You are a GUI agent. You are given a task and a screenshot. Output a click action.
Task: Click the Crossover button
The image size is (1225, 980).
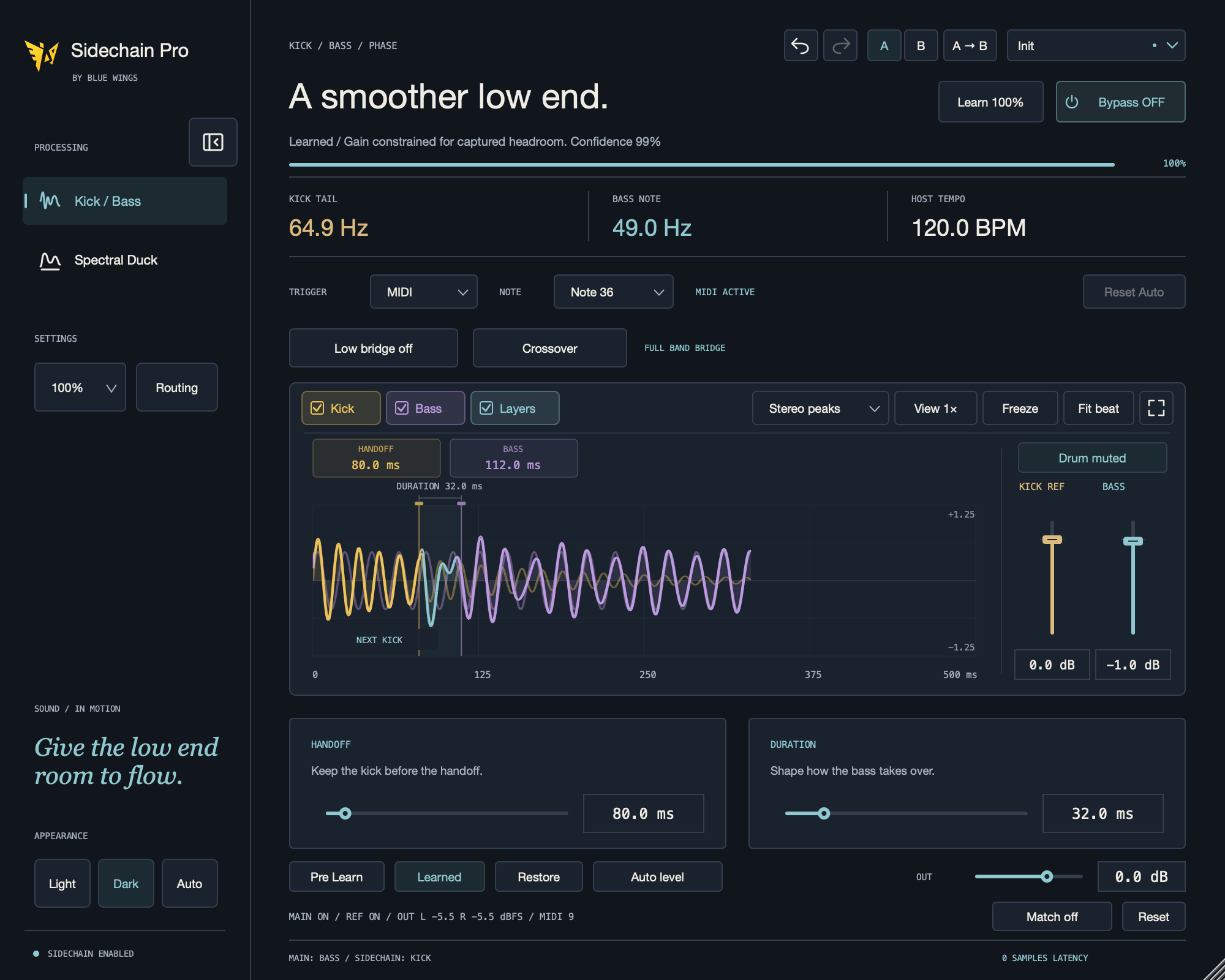point(549,348)
